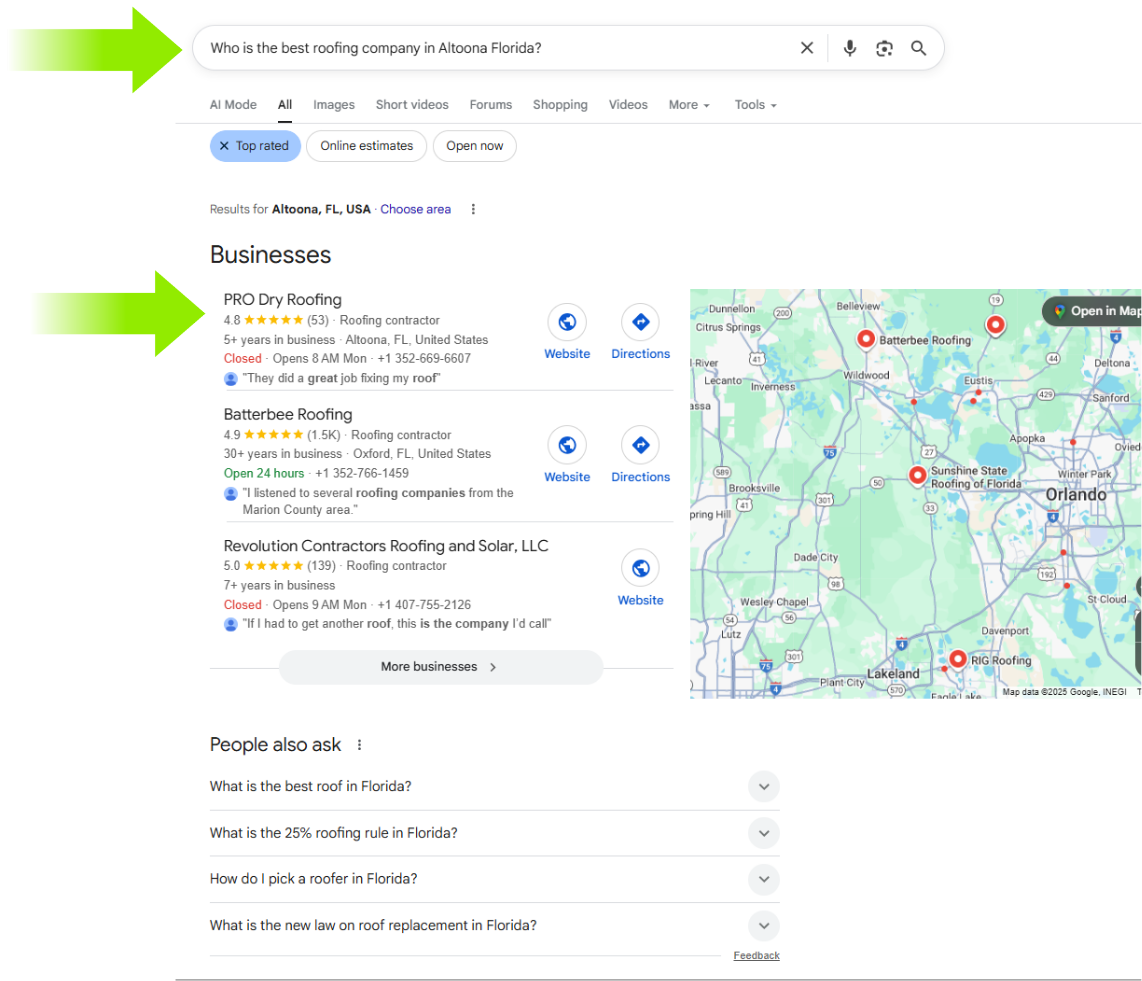The height and width of the screenshot is (981, 1142).
Task: Select the Batterbee Roofing map pin
Action: 865,338
